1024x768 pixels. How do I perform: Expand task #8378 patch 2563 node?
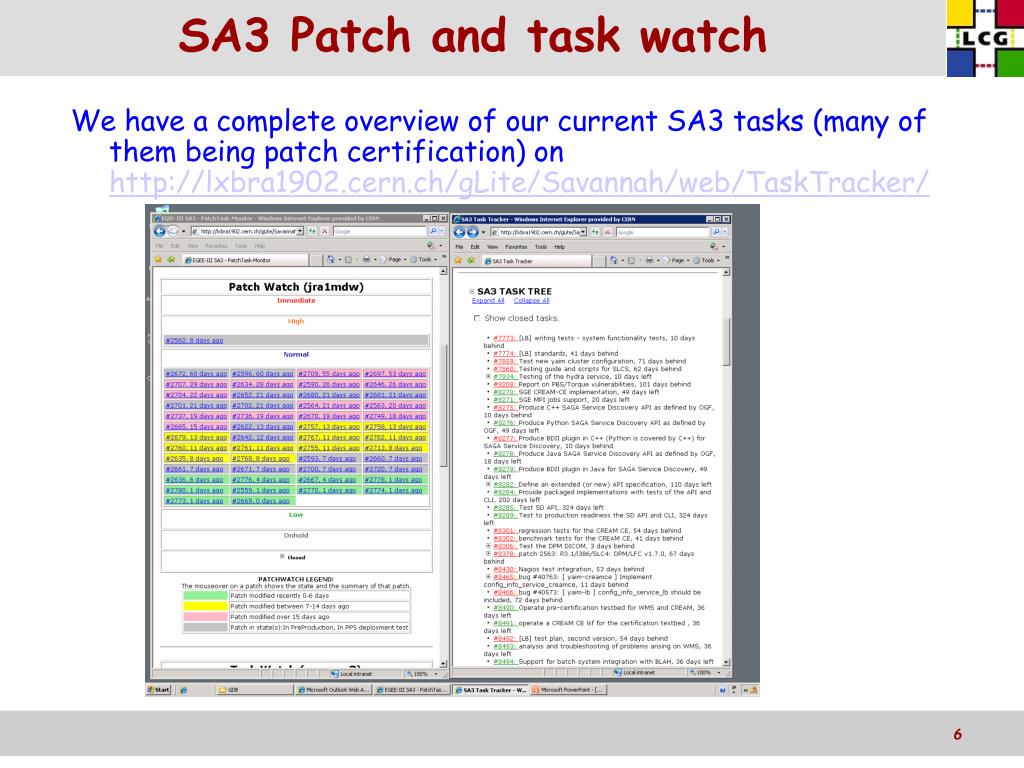pos(488,554)
